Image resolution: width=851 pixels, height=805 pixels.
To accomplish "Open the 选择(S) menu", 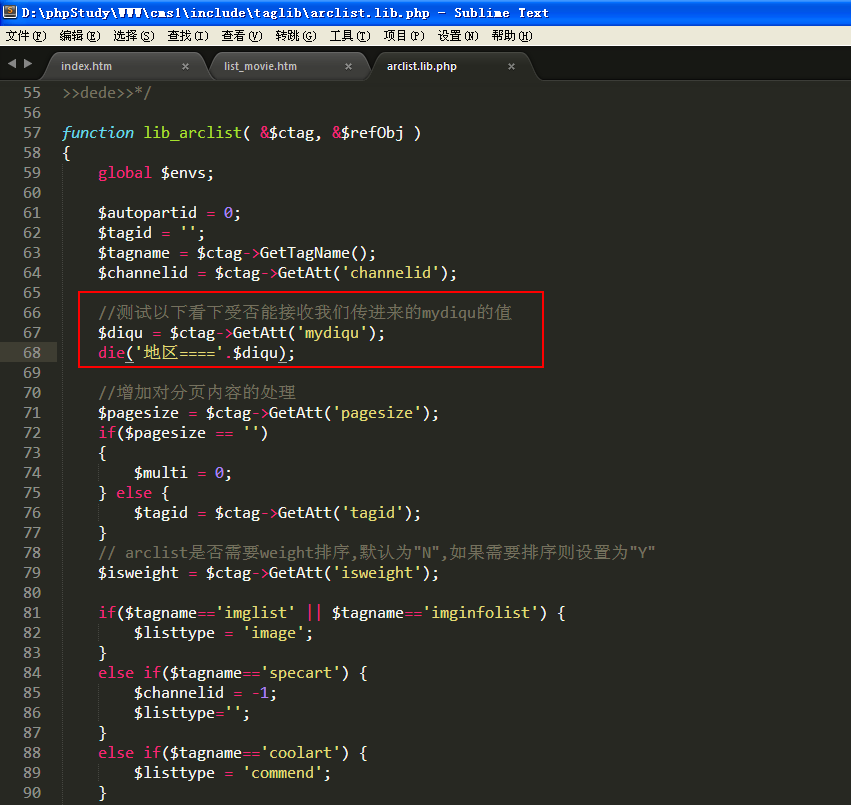I will pyautogui.click(x=134, y=36).
